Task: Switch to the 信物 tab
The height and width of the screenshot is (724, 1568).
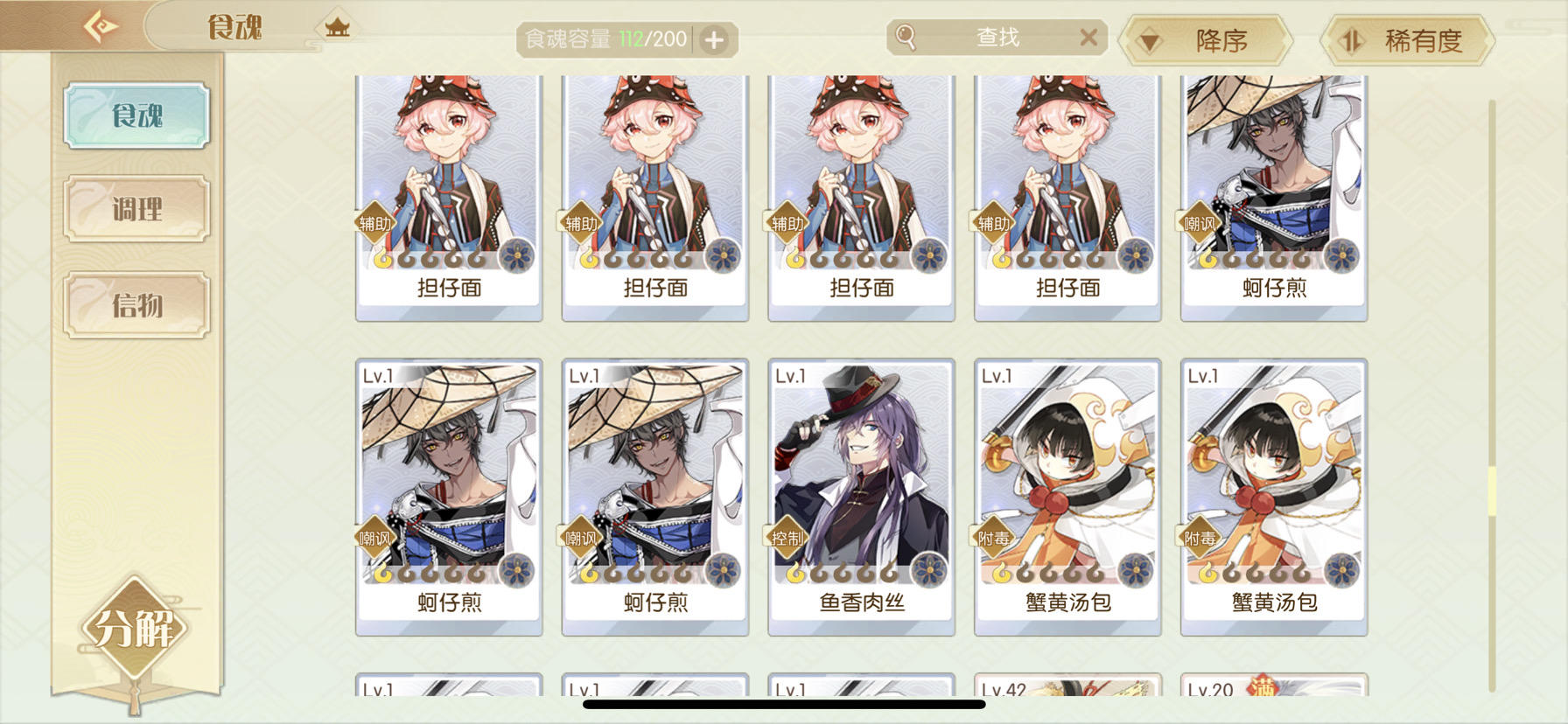Action: point(136,305)
